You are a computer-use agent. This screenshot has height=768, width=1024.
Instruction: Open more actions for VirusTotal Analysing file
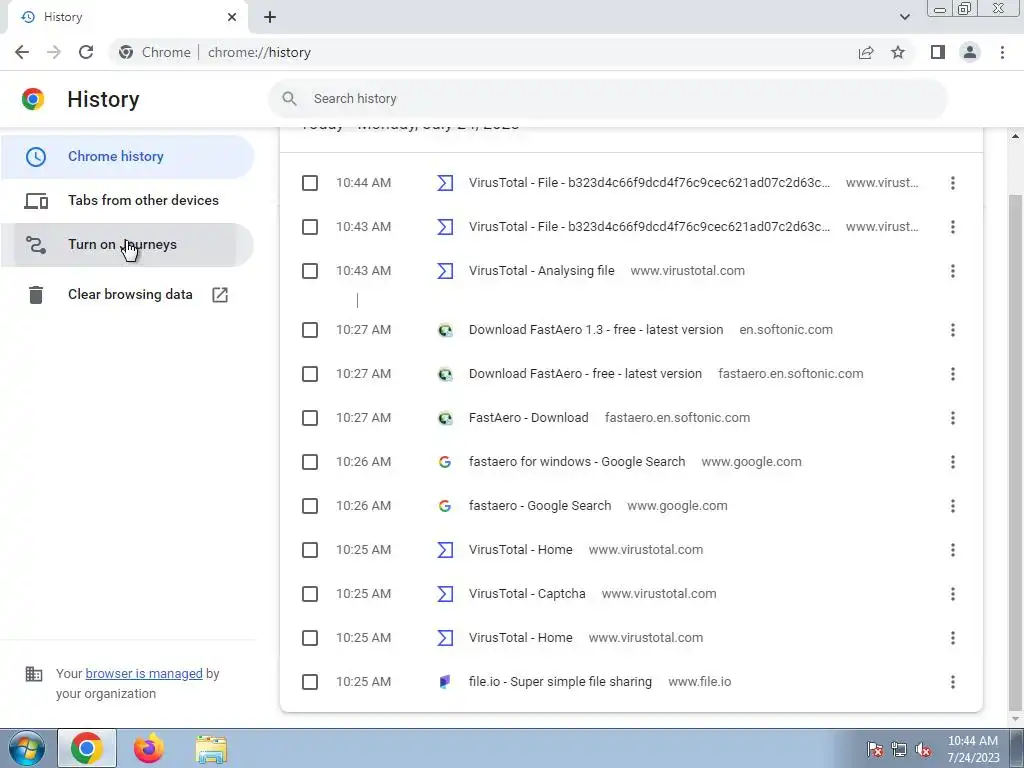coord(953,270)
